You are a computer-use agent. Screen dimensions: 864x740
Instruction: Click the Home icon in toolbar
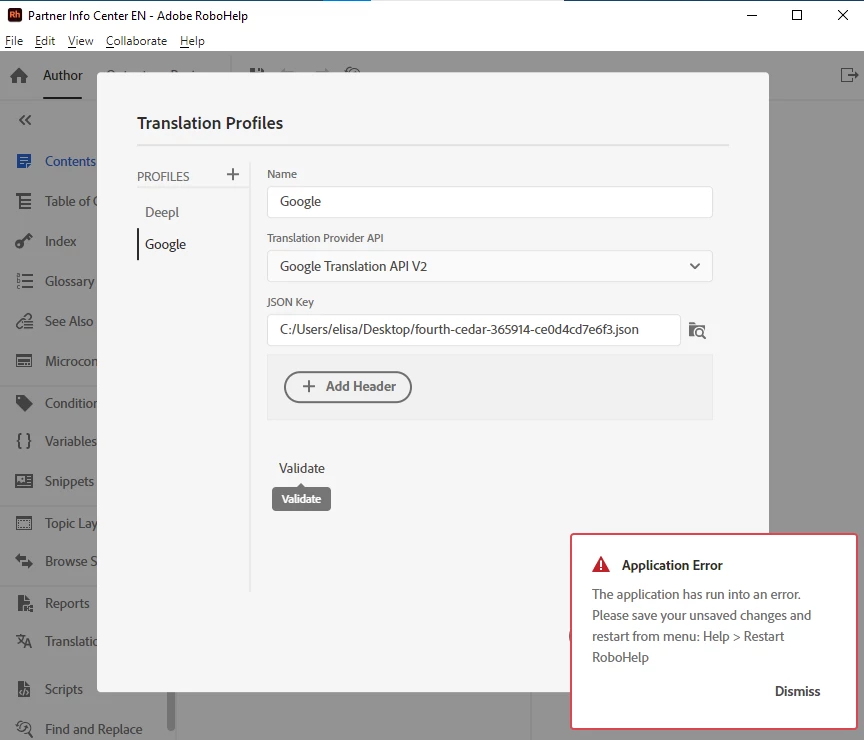click(x=19, y=75)
